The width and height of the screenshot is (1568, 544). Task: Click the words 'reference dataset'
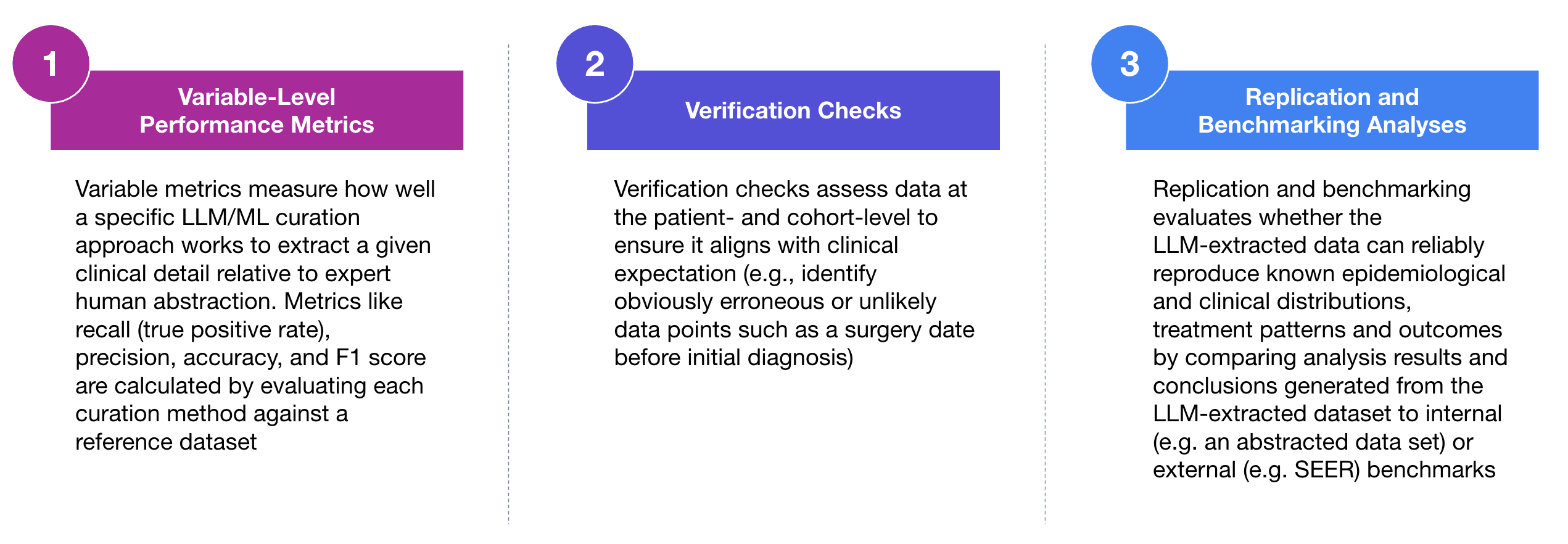point(166,442)
